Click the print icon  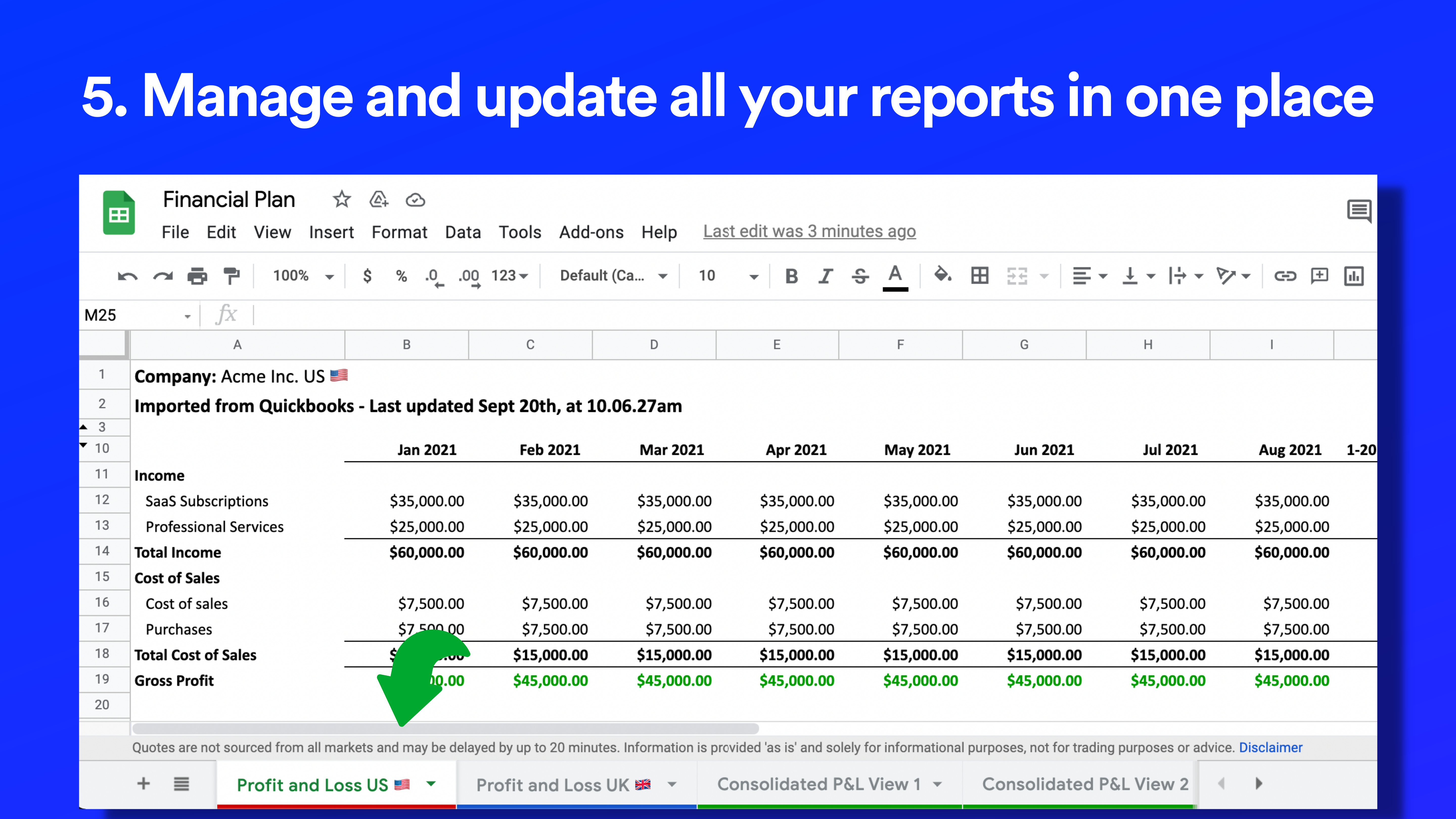pos(197,276)
